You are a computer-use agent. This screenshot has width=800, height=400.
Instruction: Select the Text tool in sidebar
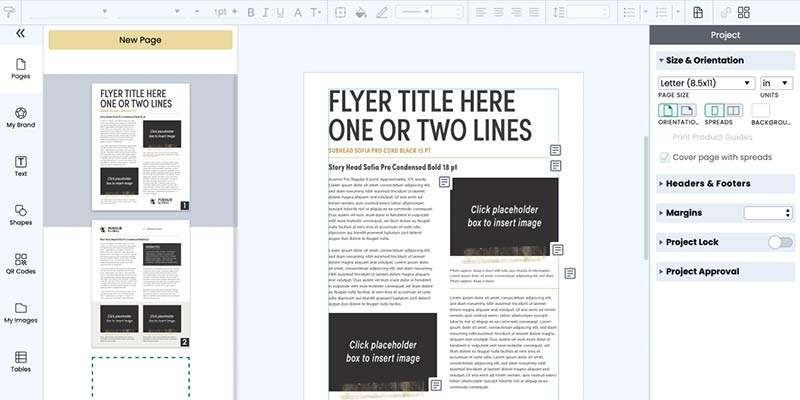pyautogui.click(x=20, y=165)
